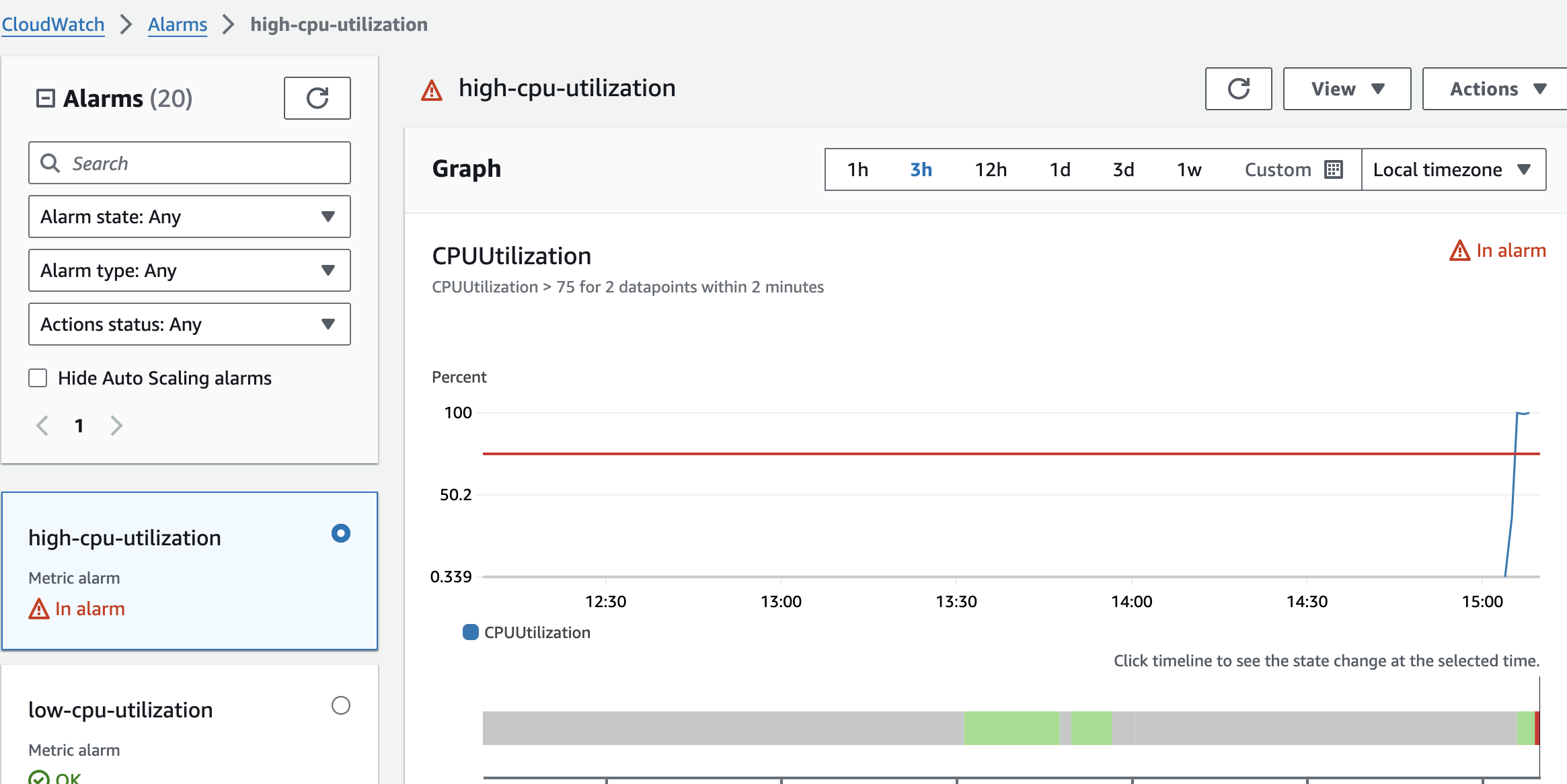Select the low-cpu-utilization alarm radio button
The height and width of the screenshot is (784, 1567).
[x=341, y=705]
